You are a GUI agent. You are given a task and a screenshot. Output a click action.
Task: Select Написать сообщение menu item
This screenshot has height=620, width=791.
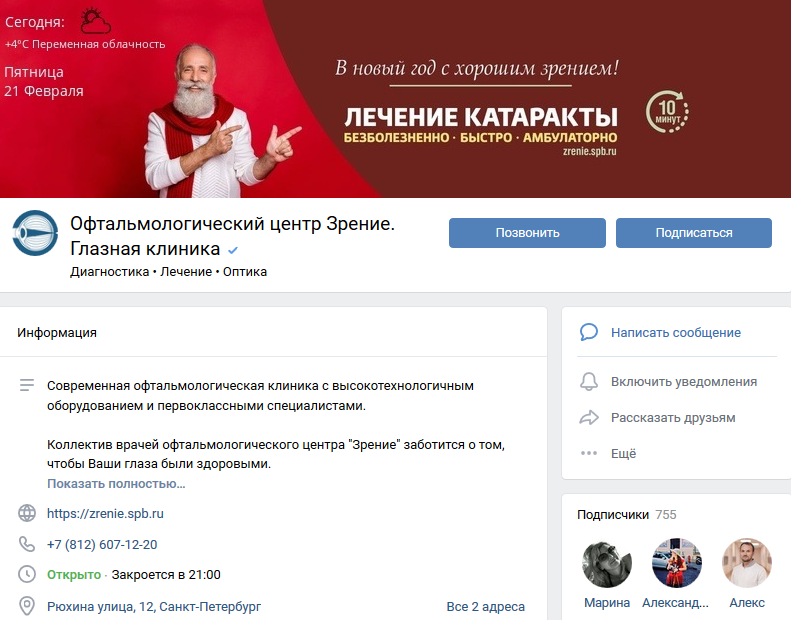675,332
